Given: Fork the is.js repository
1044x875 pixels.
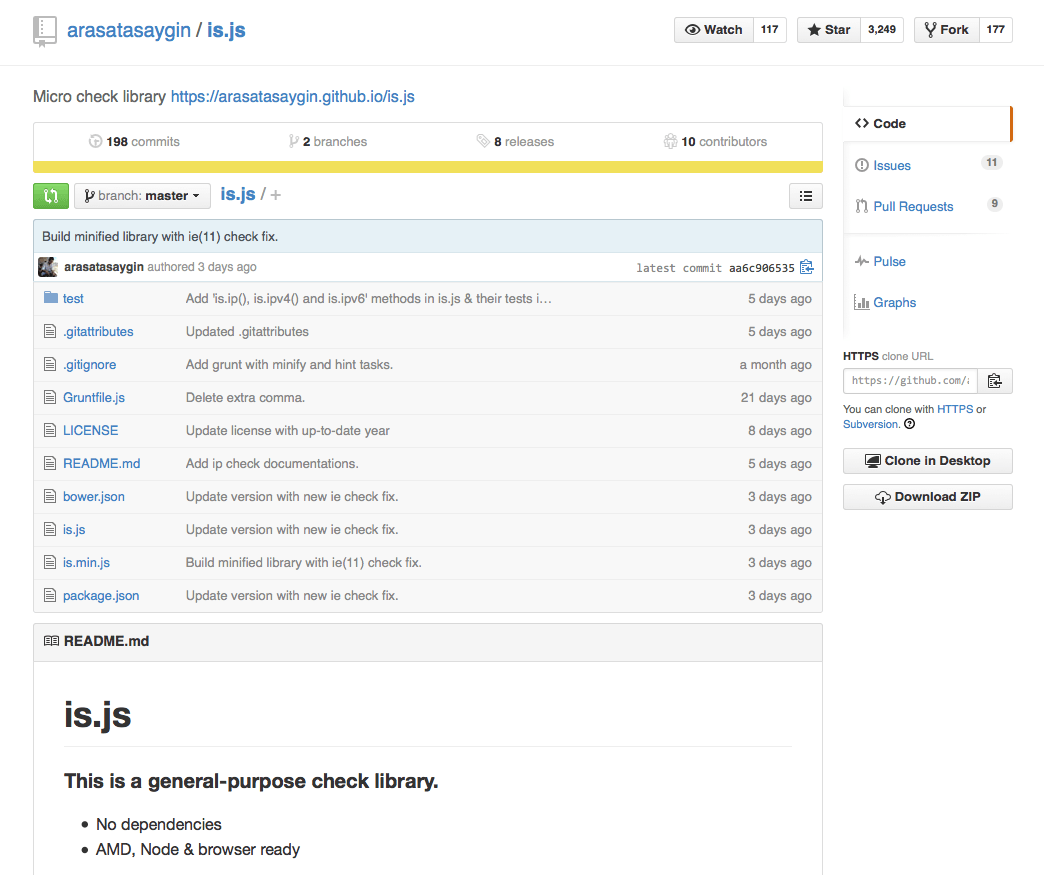Looking at the screenshot, I should click(945, 30).
